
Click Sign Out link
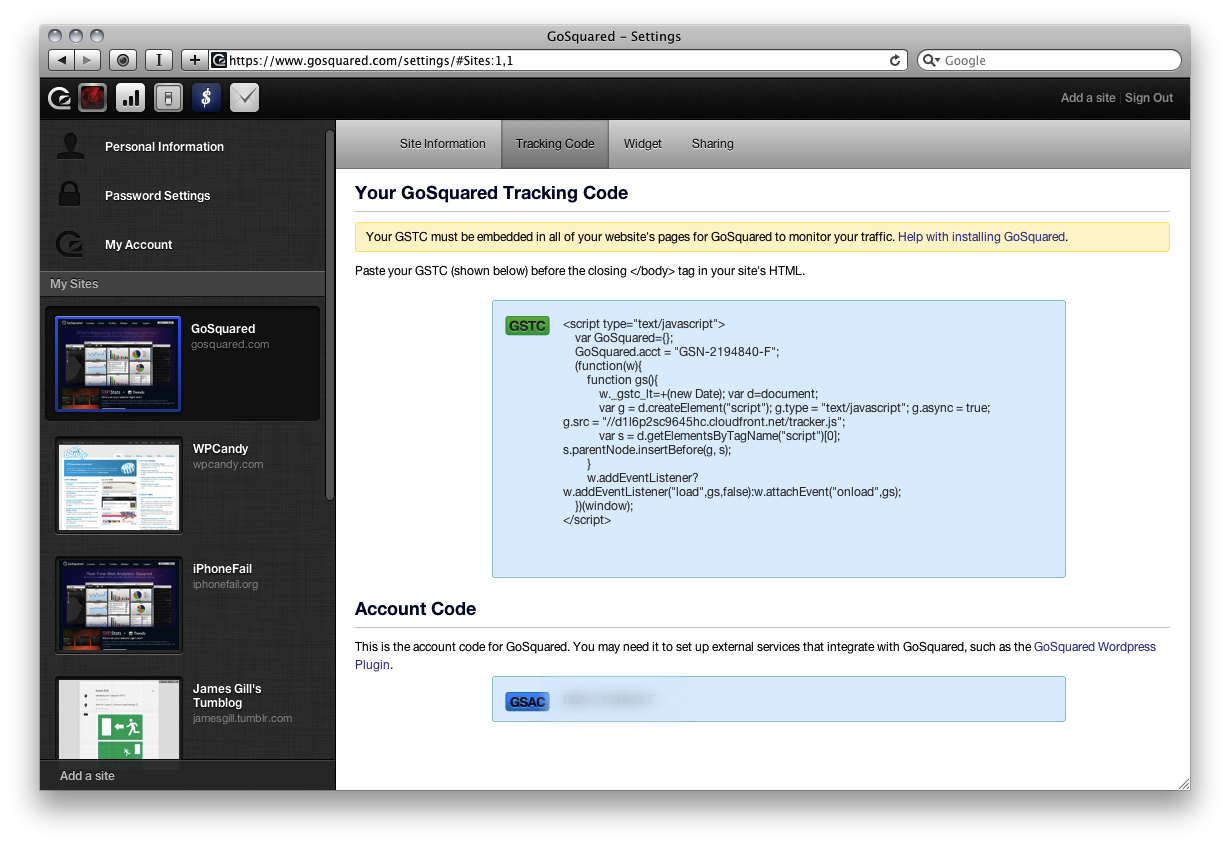click(1149, 98)
